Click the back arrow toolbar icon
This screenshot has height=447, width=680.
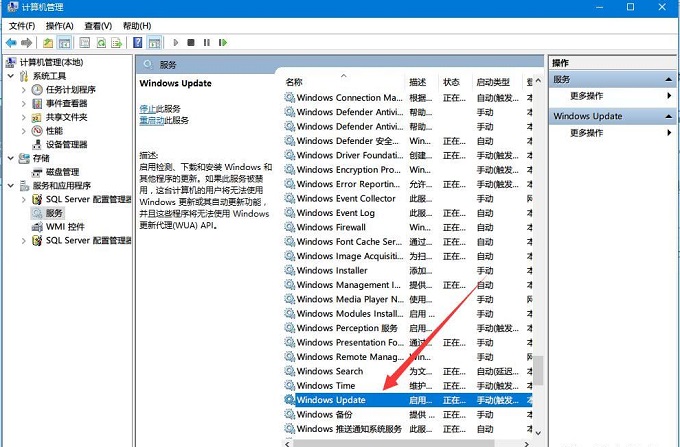tap(11, 43)
